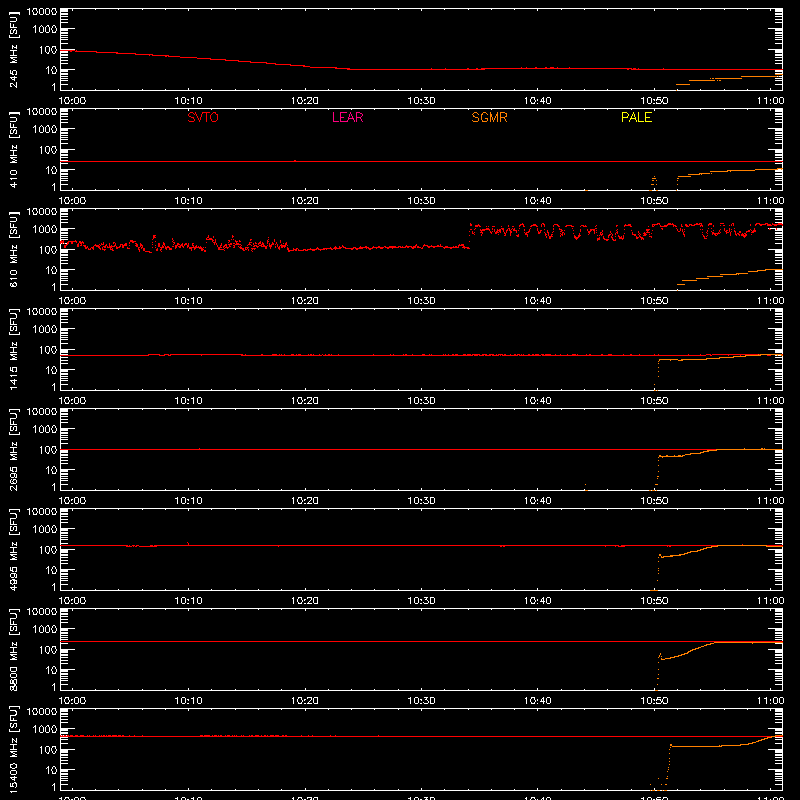
Task: Click the SGMR station label
Action: pos(489,117)
